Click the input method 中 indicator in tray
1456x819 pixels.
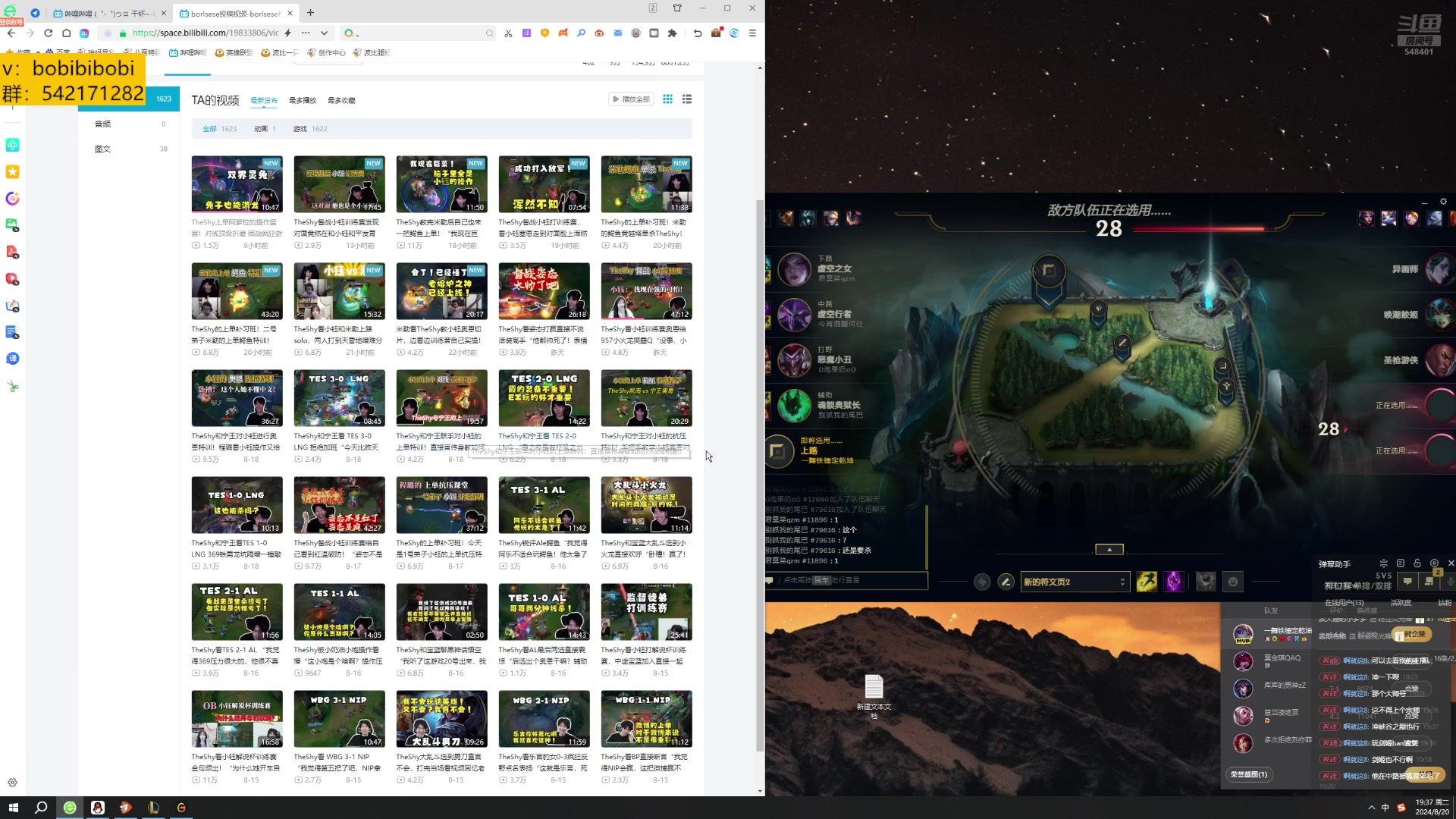(x=1385, y=808)
